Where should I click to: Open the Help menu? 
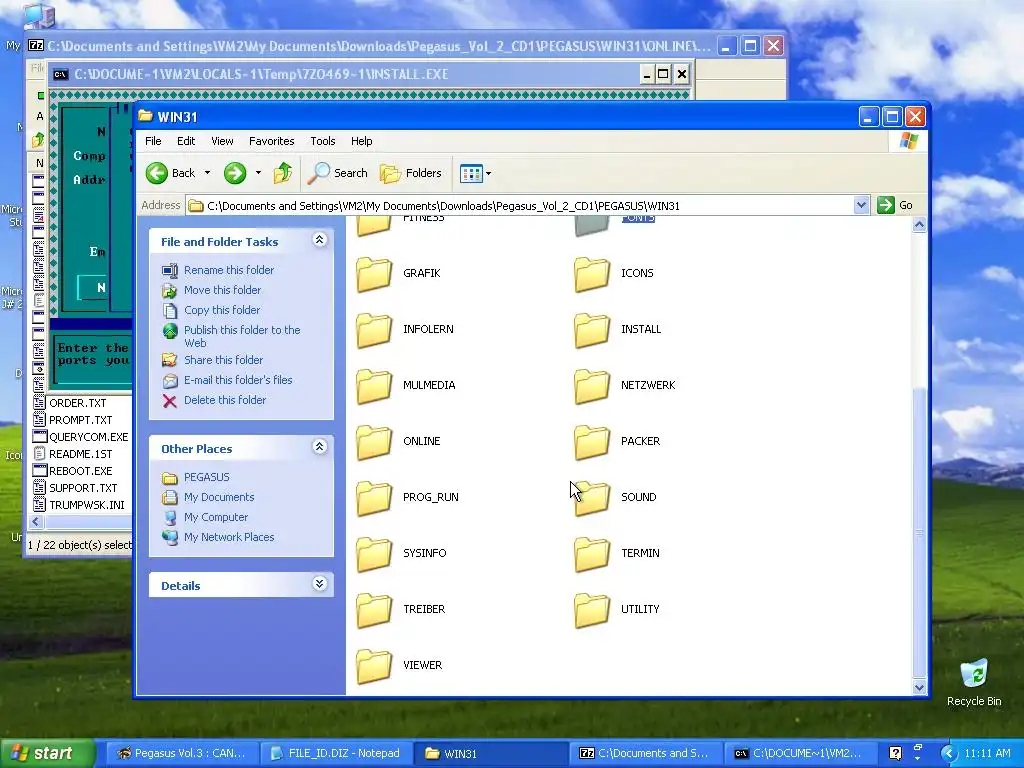[x=361, y=141]
